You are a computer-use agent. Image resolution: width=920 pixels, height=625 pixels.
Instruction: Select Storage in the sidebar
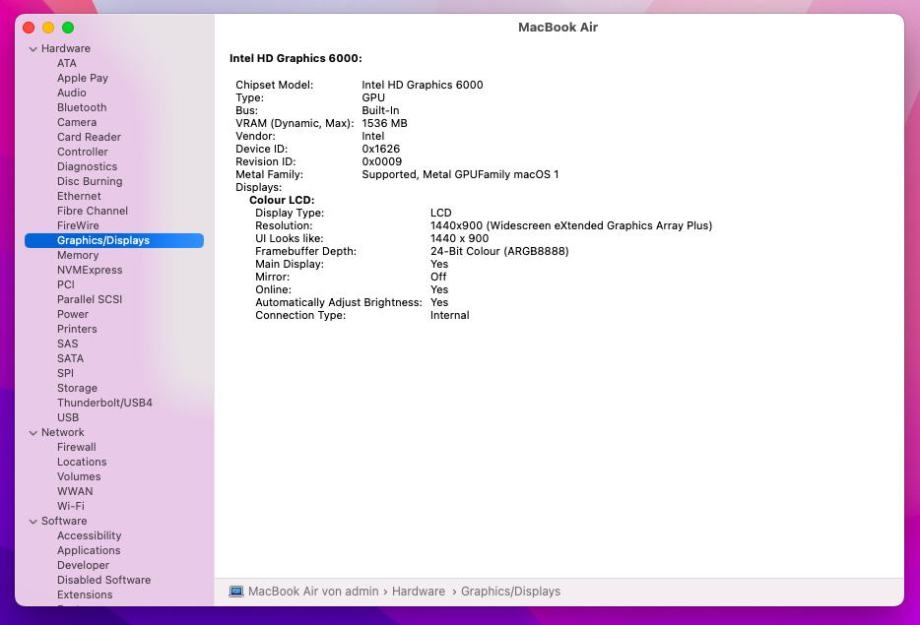(77, 388)
